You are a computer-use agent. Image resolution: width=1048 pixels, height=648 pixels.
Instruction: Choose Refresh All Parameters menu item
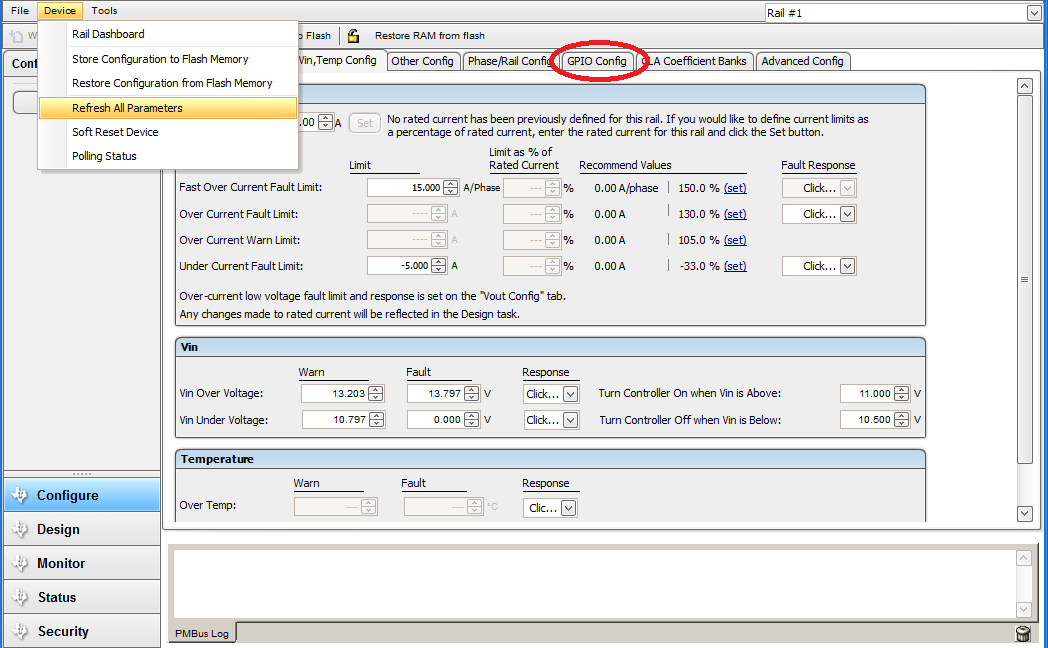pyautogui.click(x=168, y=108)
